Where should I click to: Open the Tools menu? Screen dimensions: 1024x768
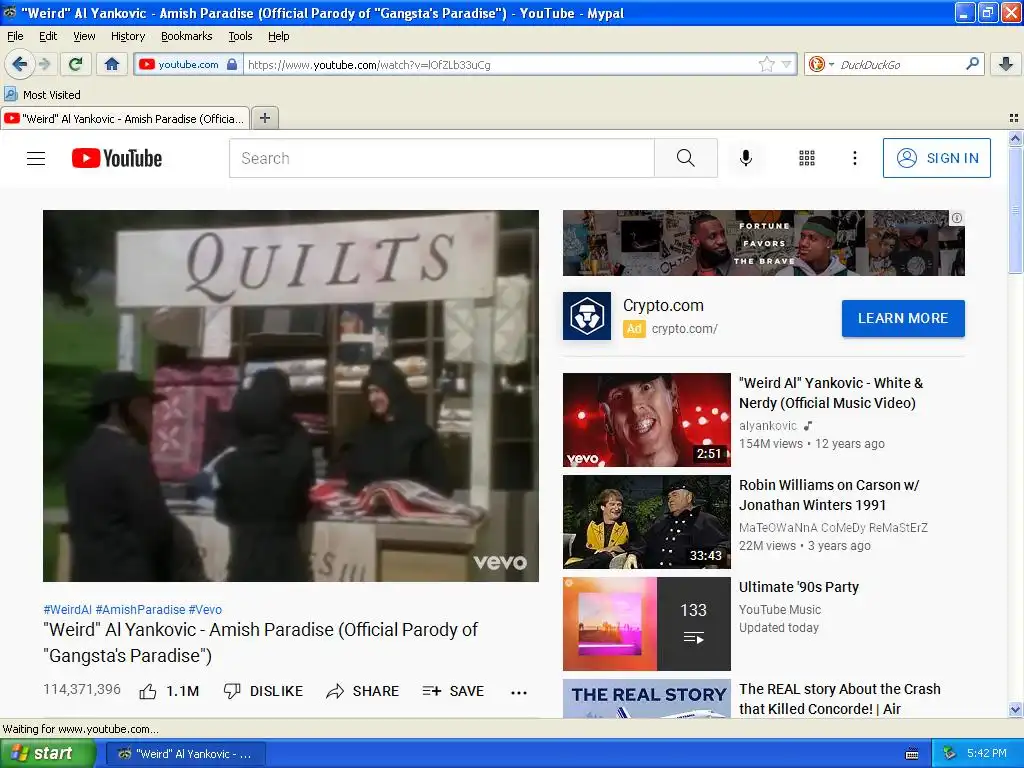[x=240, y=36]
